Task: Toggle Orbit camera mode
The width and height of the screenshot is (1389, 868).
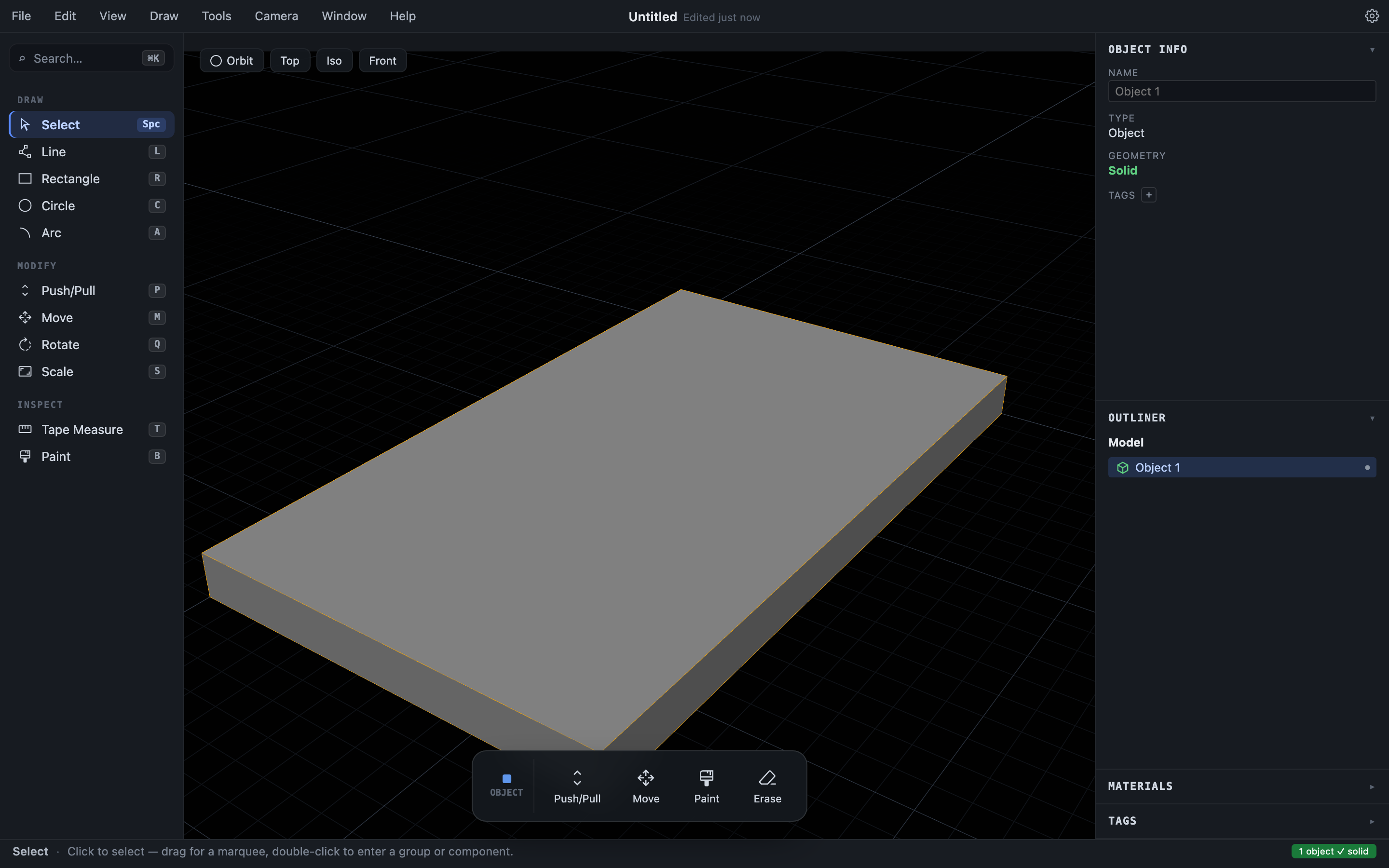Action: pyautogui.click(x=231, y=61)
